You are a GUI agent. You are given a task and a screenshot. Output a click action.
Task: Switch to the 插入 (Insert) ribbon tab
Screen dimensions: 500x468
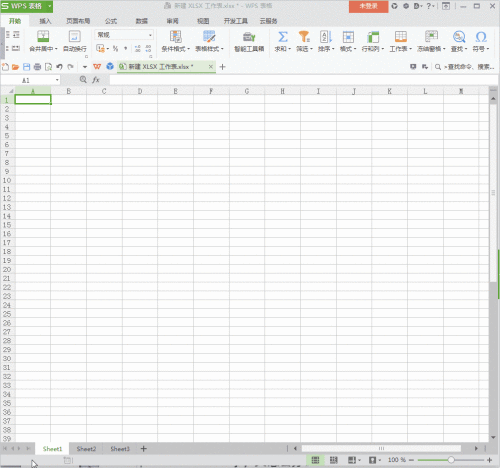click(x=45, y=21)
